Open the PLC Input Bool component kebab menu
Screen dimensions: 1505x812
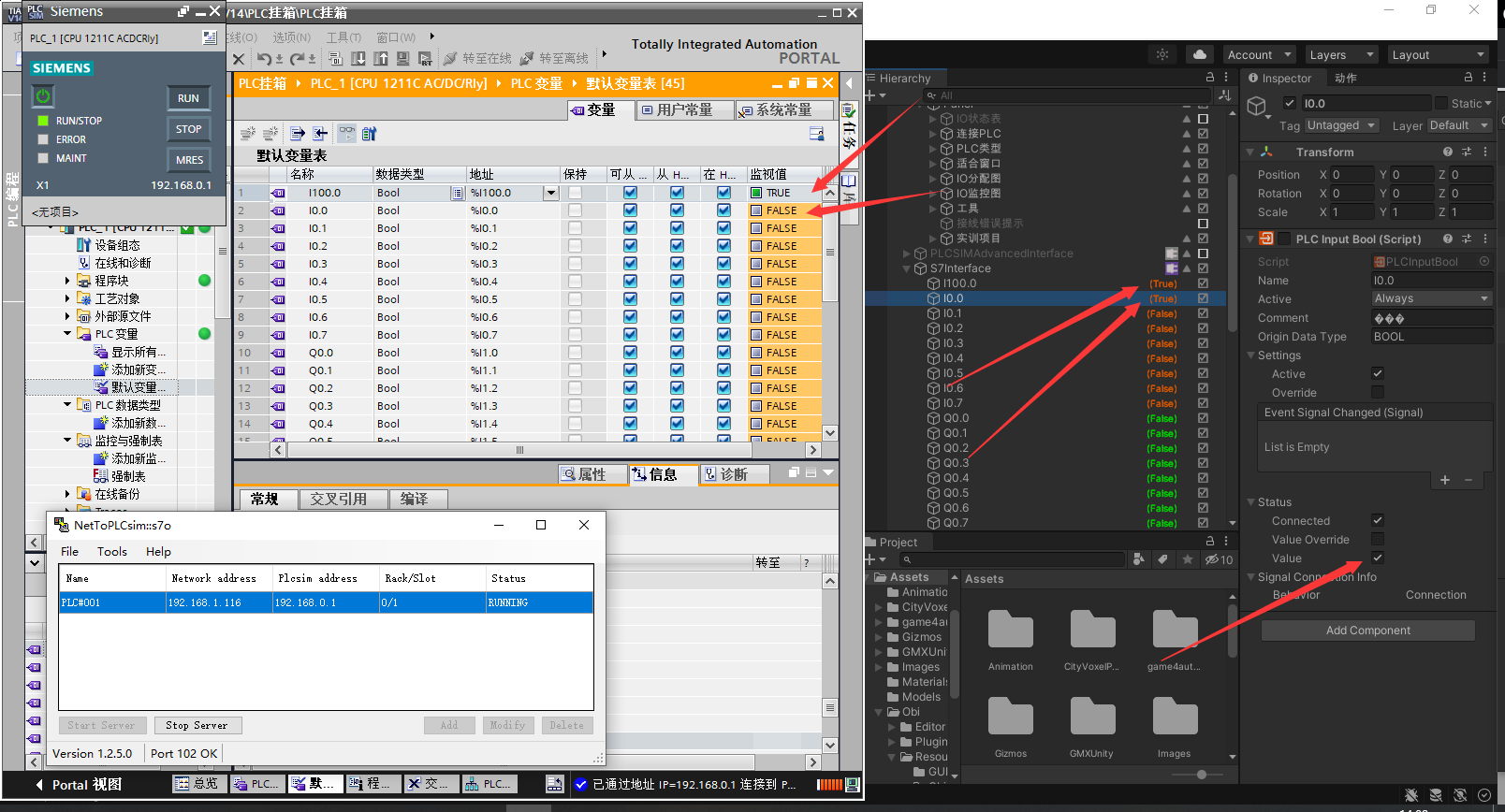point(1485,239)
